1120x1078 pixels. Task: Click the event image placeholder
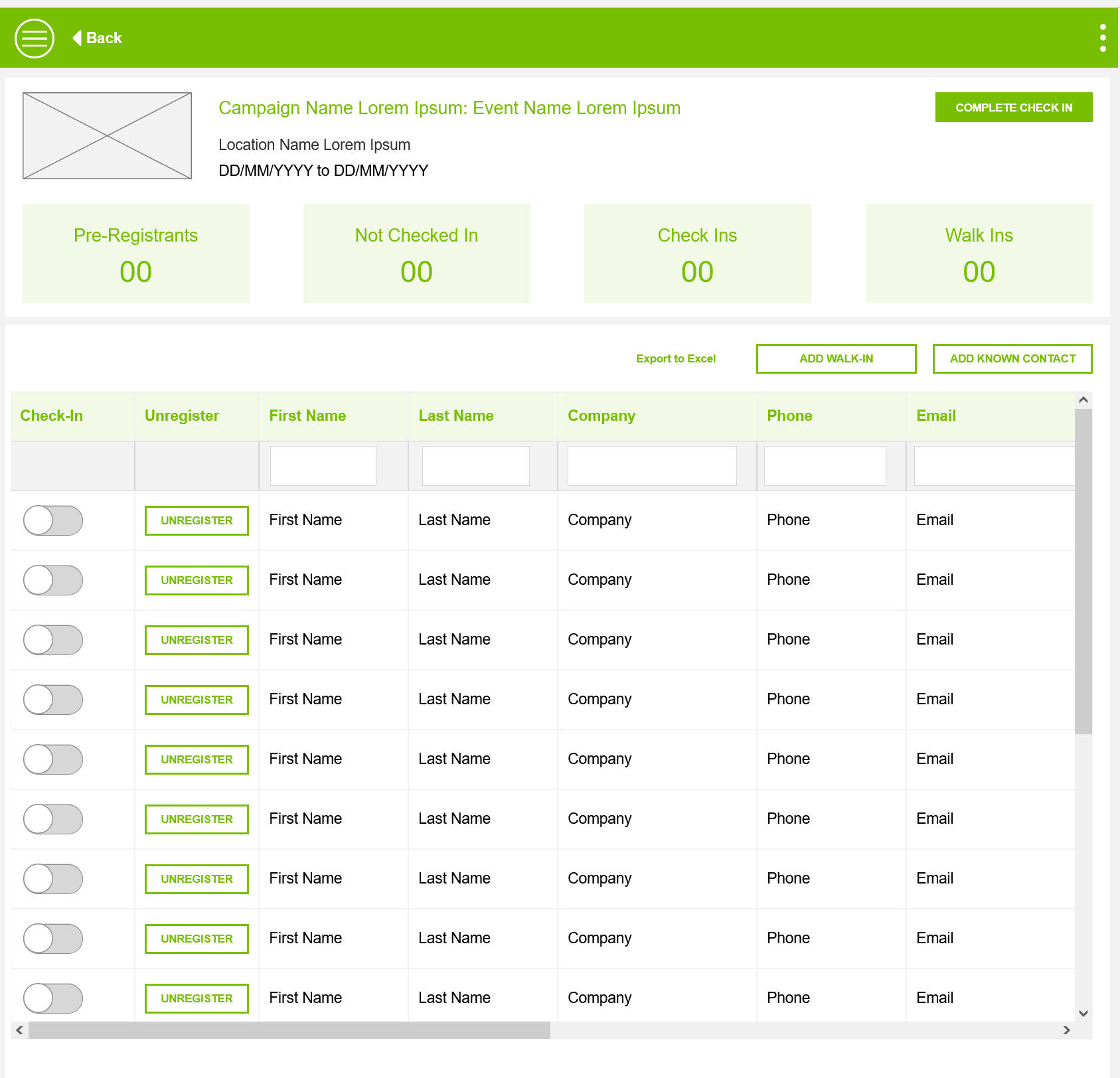click(107, 135)
